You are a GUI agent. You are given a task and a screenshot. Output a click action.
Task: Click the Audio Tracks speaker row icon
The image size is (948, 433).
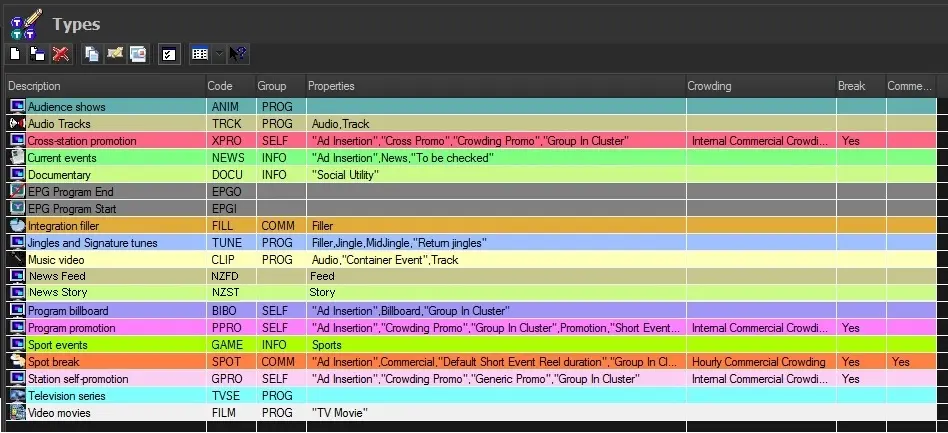17,124
